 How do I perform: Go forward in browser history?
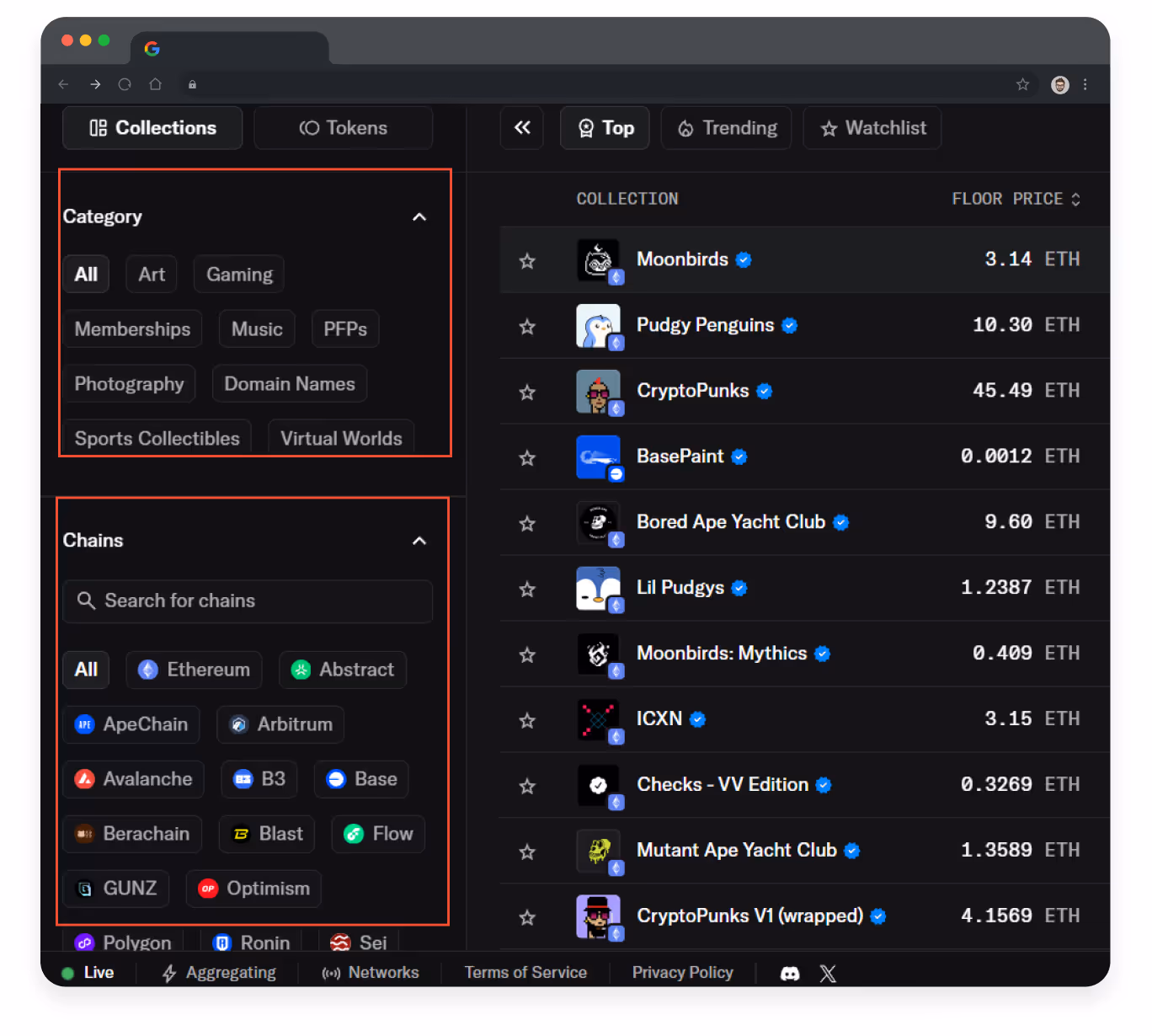[95, 84]
